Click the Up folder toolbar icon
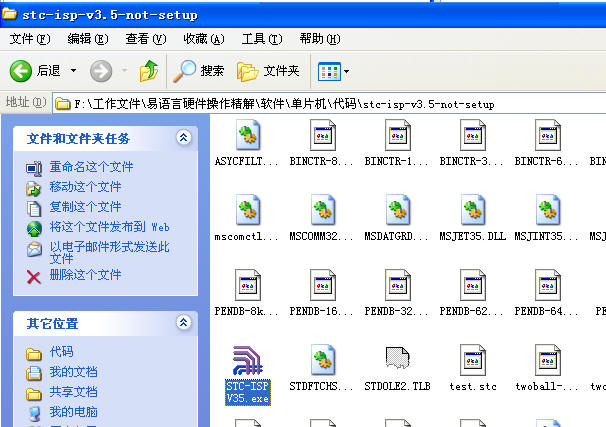Viewport: 606px width, 427px height. (x=149, y=71)
